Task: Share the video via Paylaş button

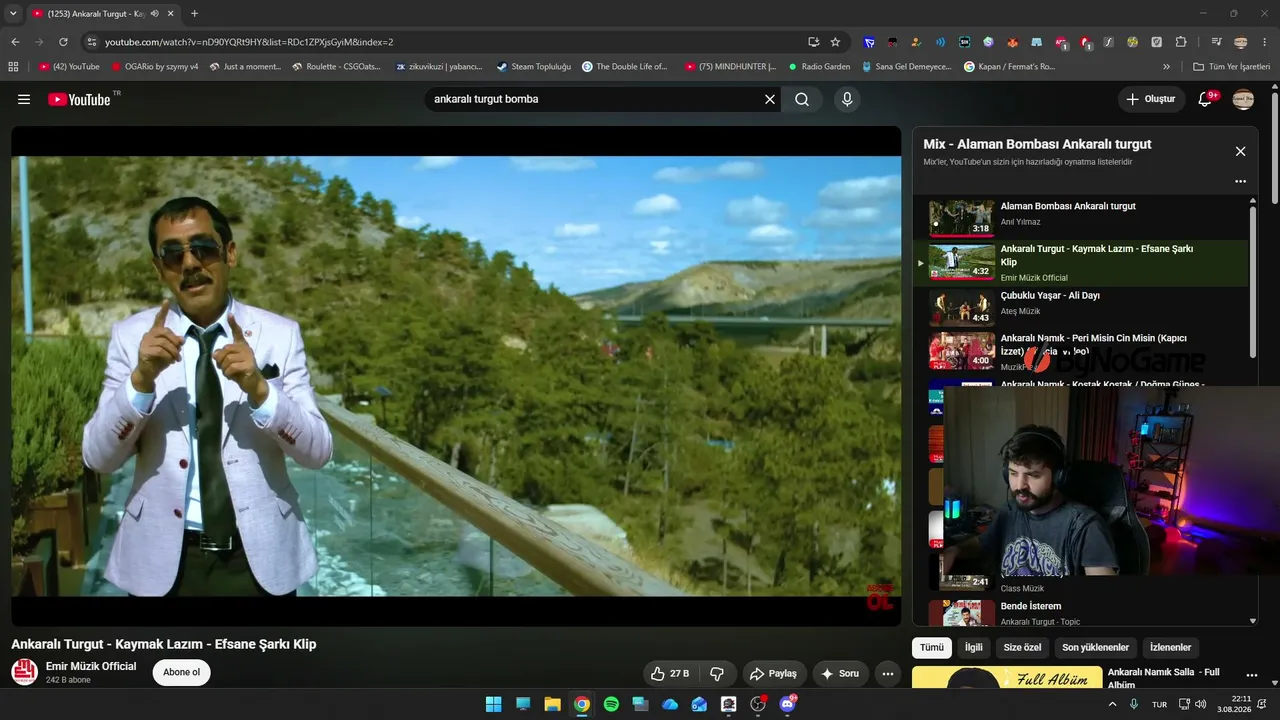Action: (x=773, y=674)
